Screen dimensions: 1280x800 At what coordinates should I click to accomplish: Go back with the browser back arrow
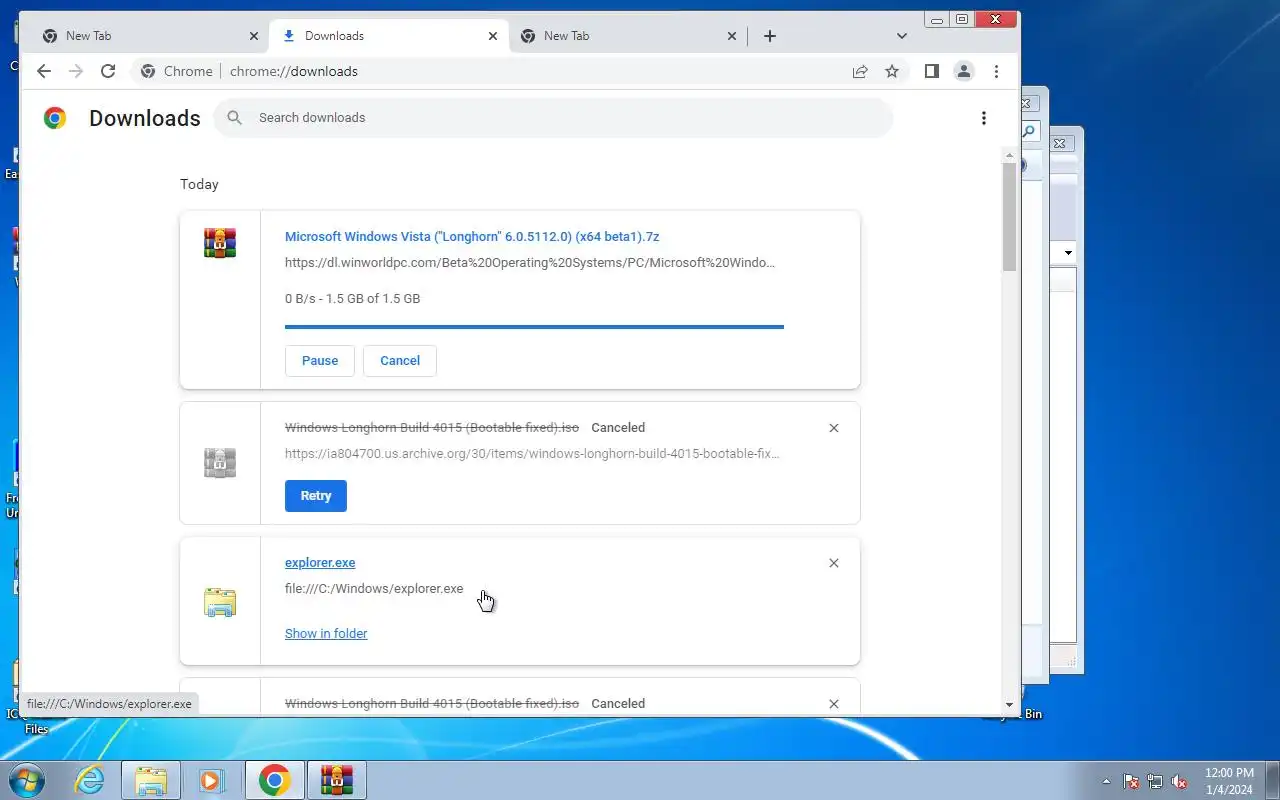43,71
